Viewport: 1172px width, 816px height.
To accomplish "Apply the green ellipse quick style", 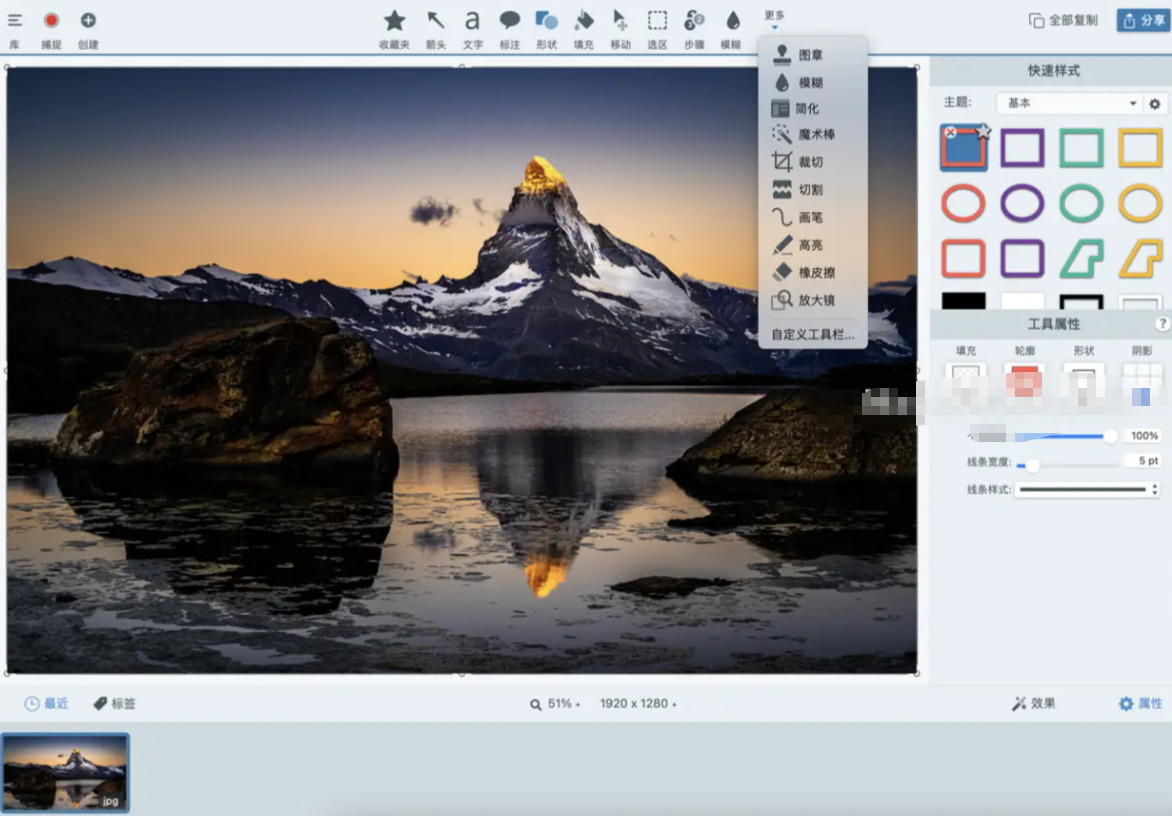I will [x=1082, y=203].
